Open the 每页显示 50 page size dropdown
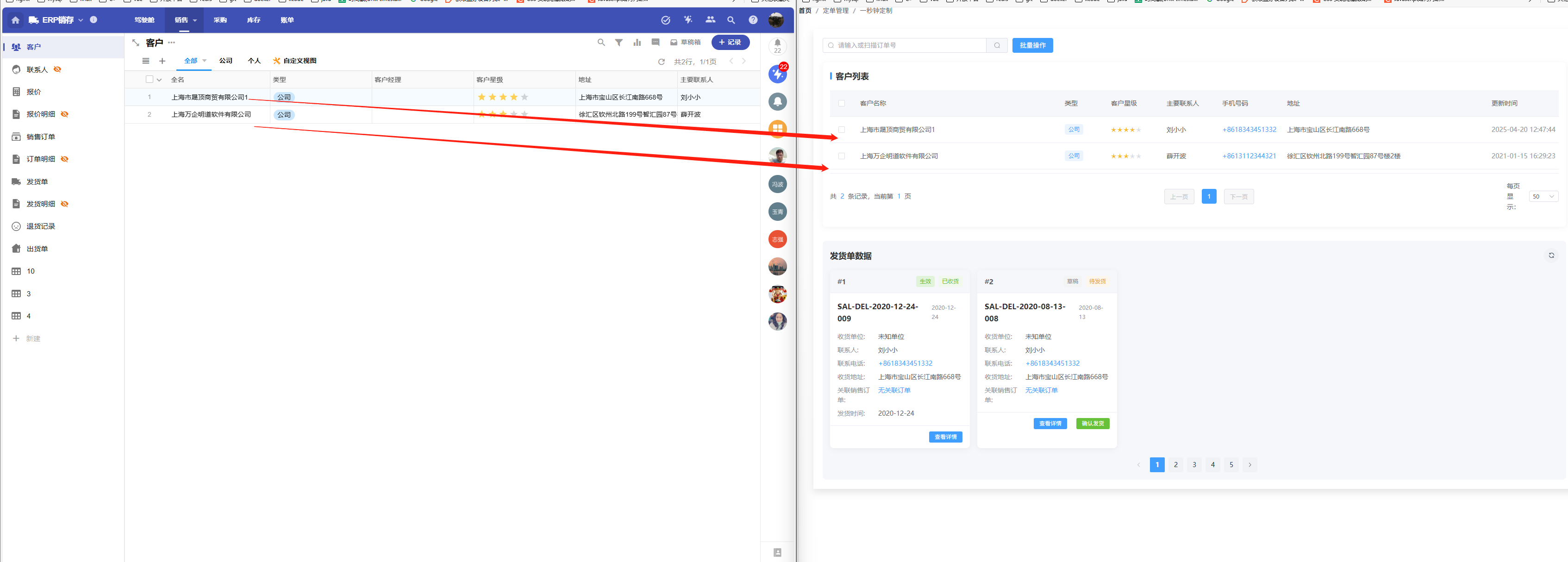This screenshot has width=1568, height=562. click(x=1543, y=197)
